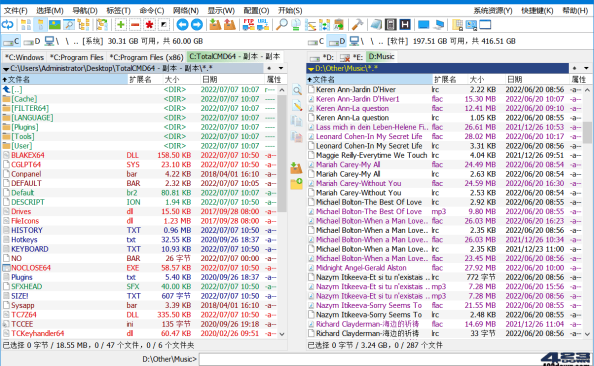Viewport: 594px width, 366px height.
Task: Open quick view panel magnifier-window icon
Action: pos(69,25)
